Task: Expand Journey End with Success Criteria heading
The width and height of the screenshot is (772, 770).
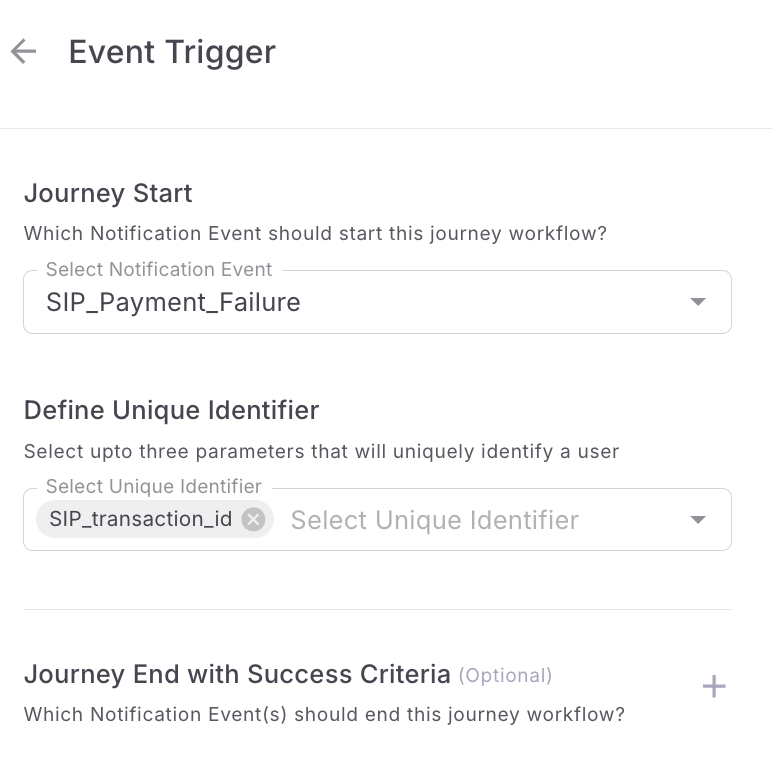Action: click(237, 674)
